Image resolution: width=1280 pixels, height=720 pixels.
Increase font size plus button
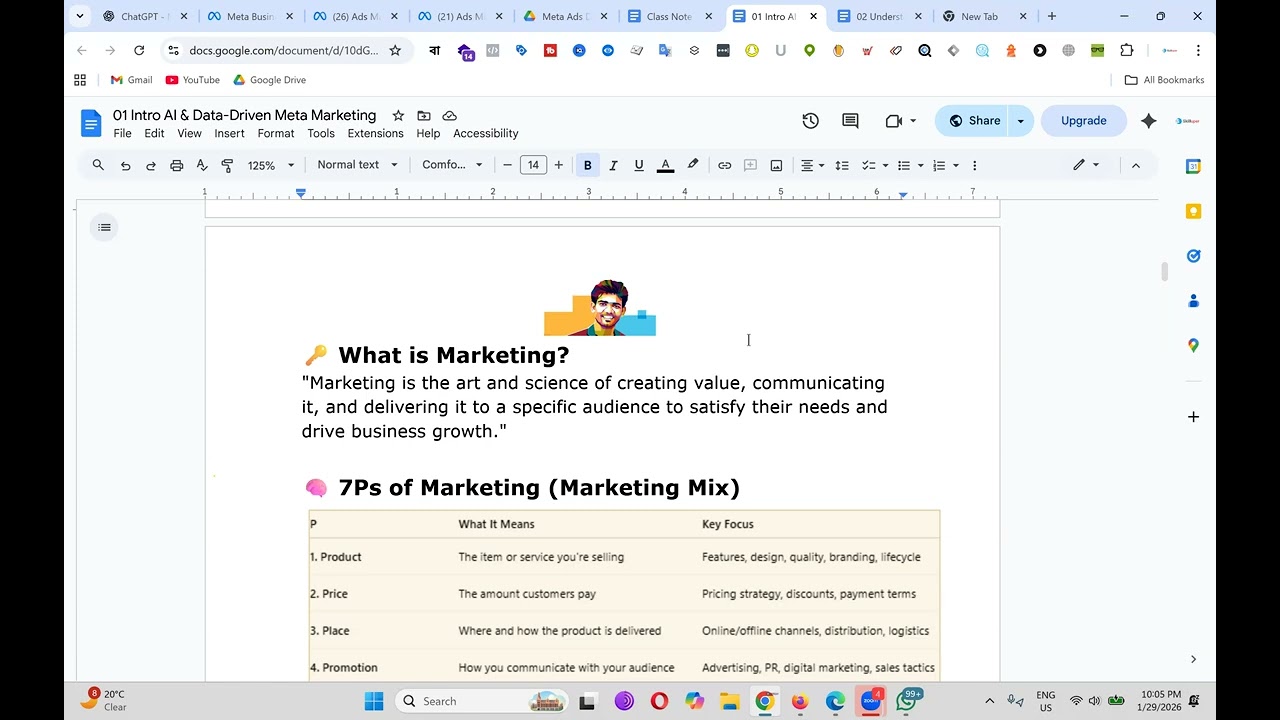click(558, 165)
